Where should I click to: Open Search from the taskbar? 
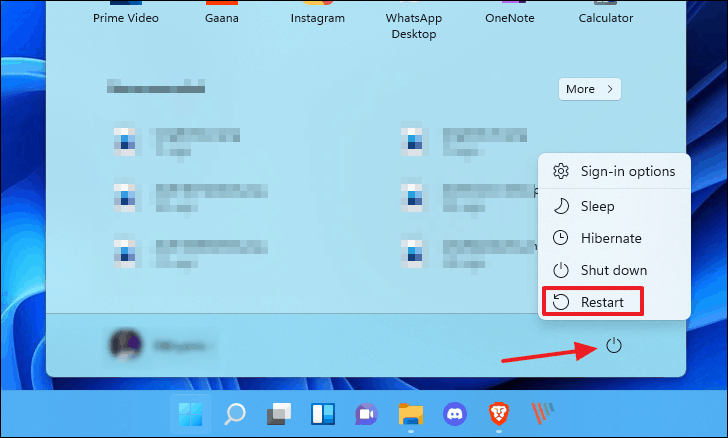pyautogui.click(x=235, y=412)
